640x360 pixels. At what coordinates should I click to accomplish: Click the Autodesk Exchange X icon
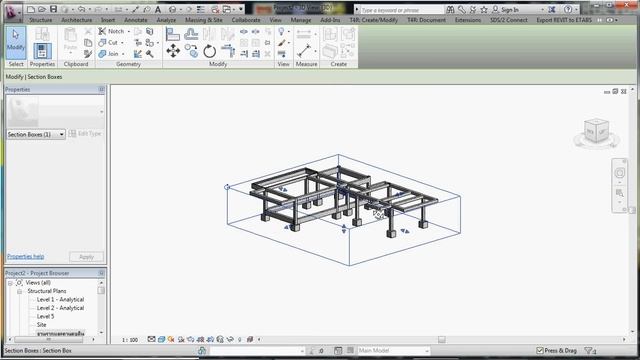tap(552, 9)
